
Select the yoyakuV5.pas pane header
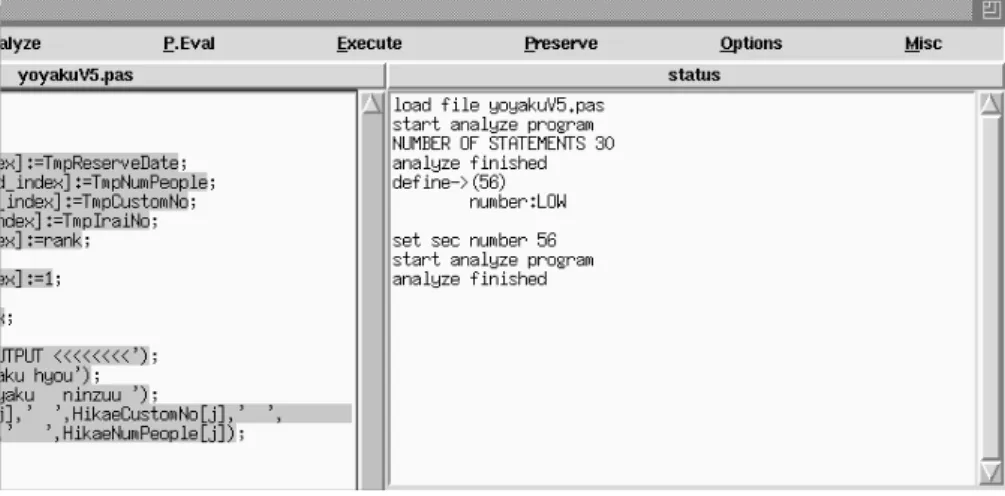[x=192, y=76]
